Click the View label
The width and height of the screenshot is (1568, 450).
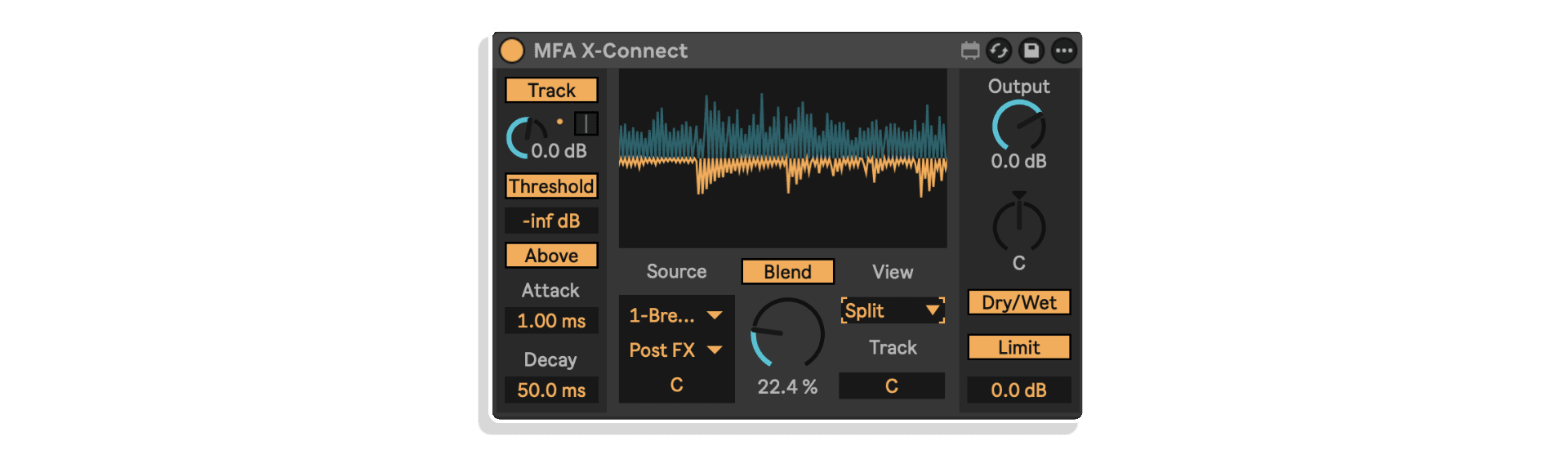(x=893, y=272)
